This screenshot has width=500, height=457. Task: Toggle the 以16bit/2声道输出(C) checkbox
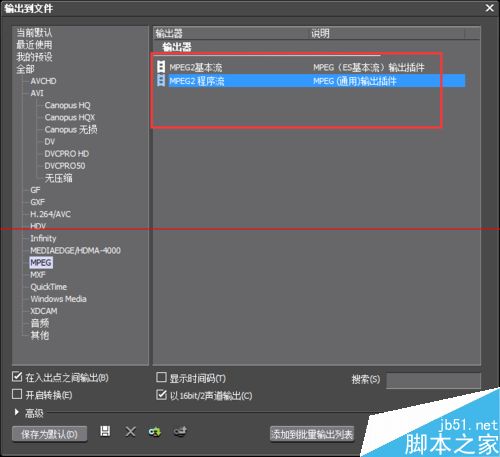point(161,395)
